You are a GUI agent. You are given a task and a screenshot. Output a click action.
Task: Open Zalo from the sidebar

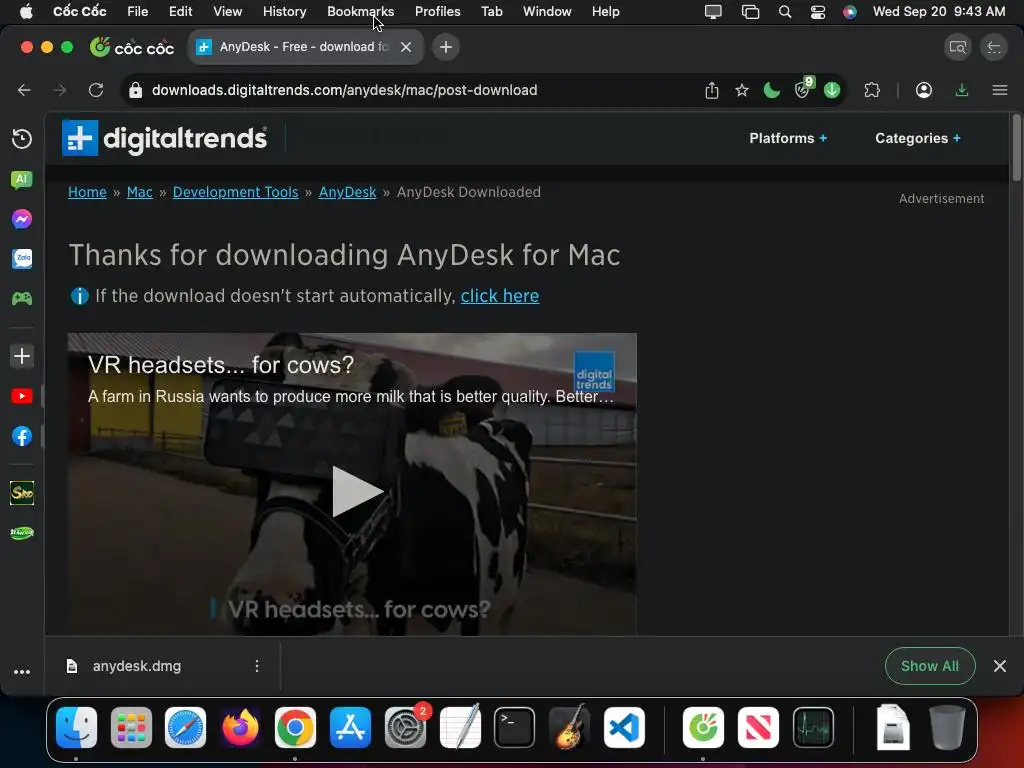click(22, 259)
